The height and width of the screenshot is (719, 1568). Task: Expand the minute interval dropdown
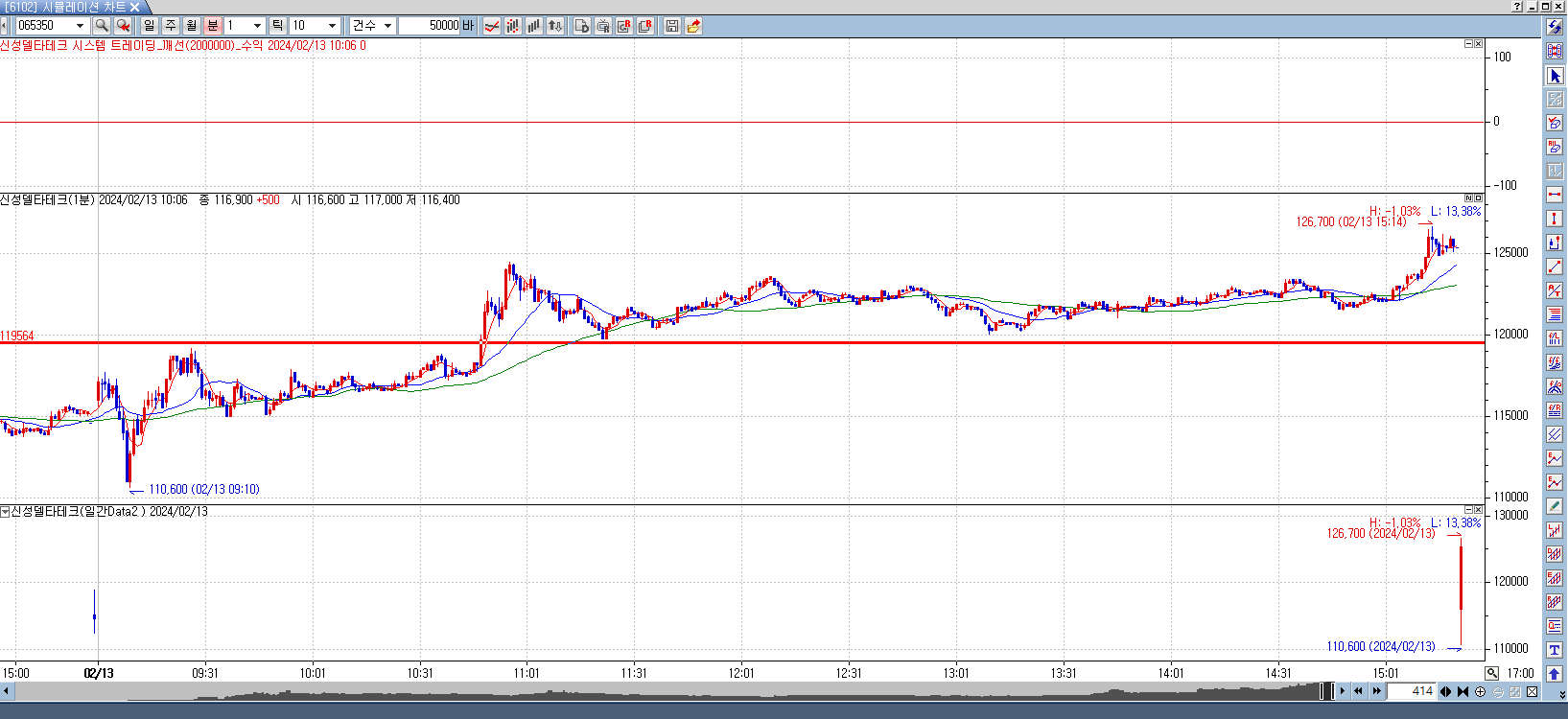[257, 26]
